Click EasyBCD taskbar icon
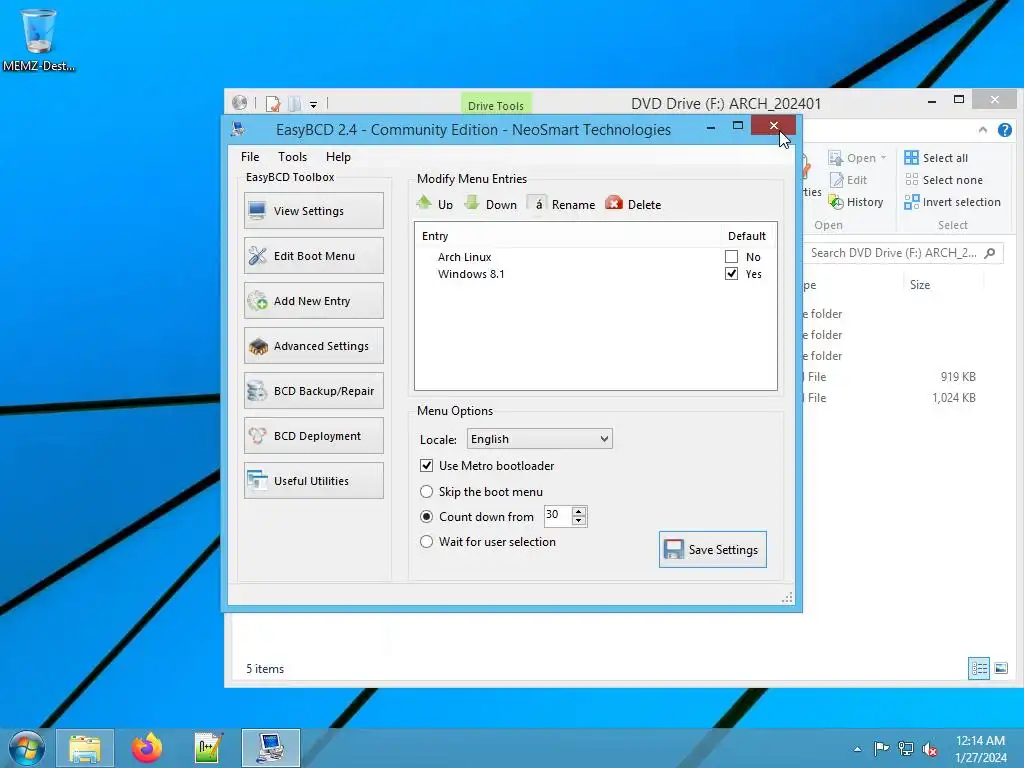Image resolution: width=1024 pixels, height=768 pixels. 270,748
